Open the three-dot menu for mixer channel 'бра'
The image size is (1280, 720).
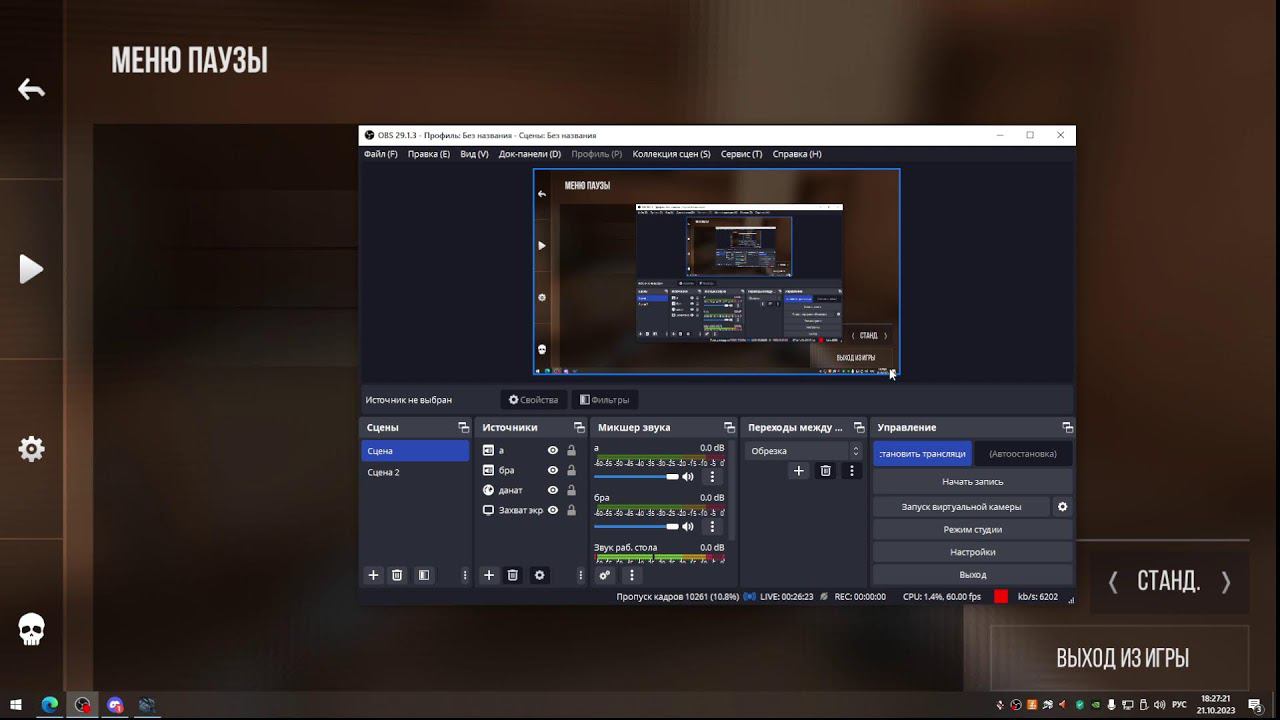click(712, 527)
